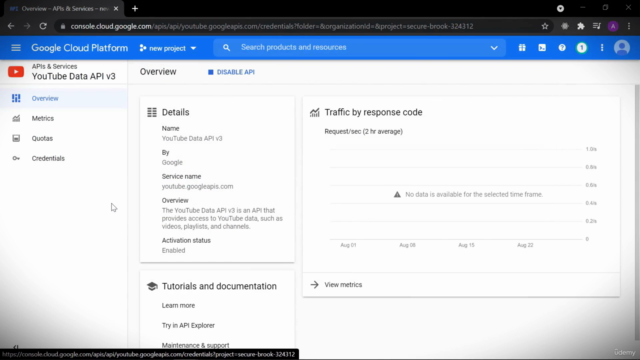Click the media control icon in Chrome toolbar
Screen dimensions: 640x360
pos(597,26)
